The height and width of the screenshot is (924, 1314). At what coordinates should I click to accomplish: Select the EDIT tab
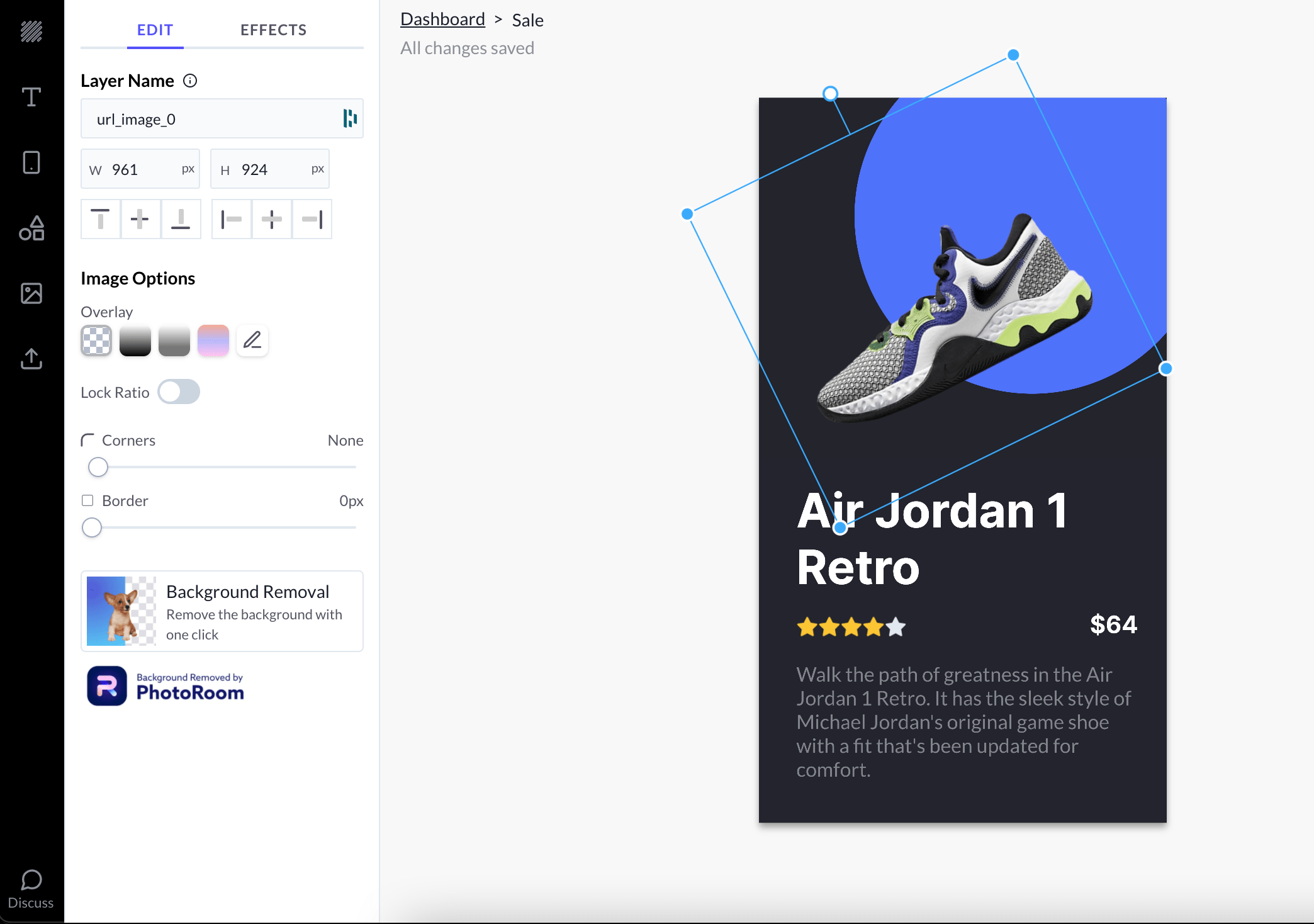155,30
